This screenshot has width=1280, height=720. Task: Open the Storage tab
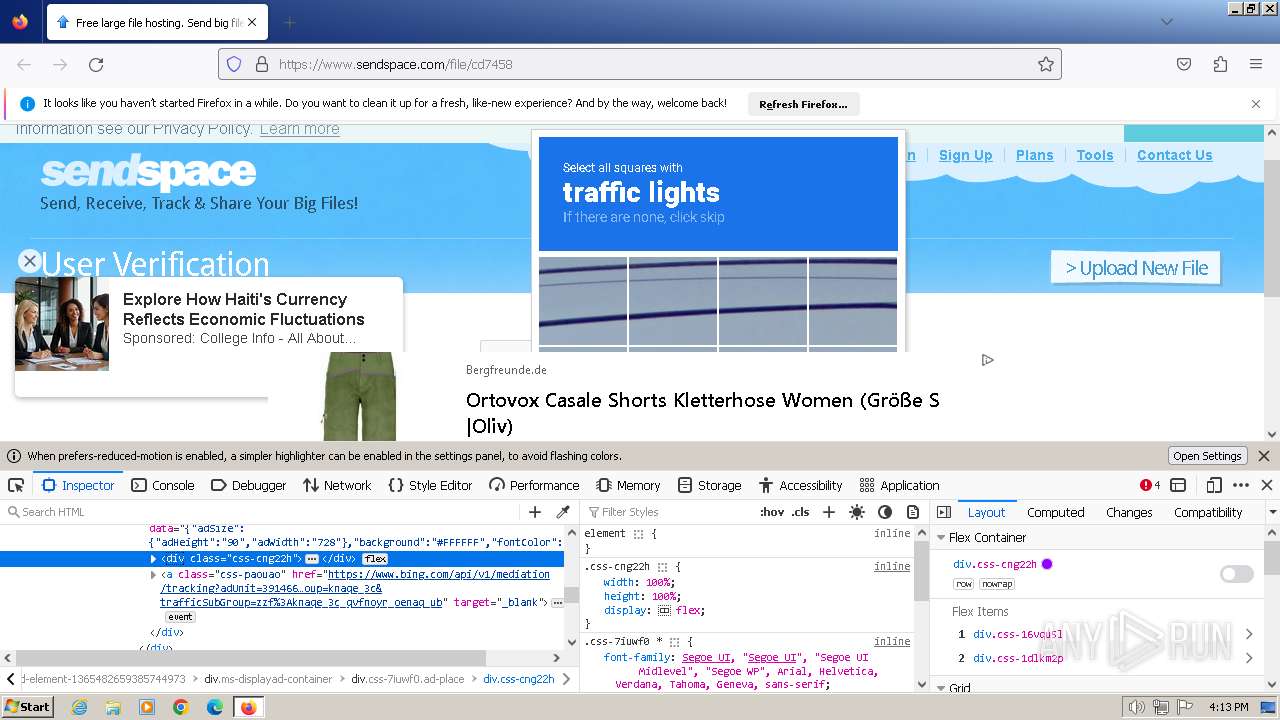[x=709, y=485]
